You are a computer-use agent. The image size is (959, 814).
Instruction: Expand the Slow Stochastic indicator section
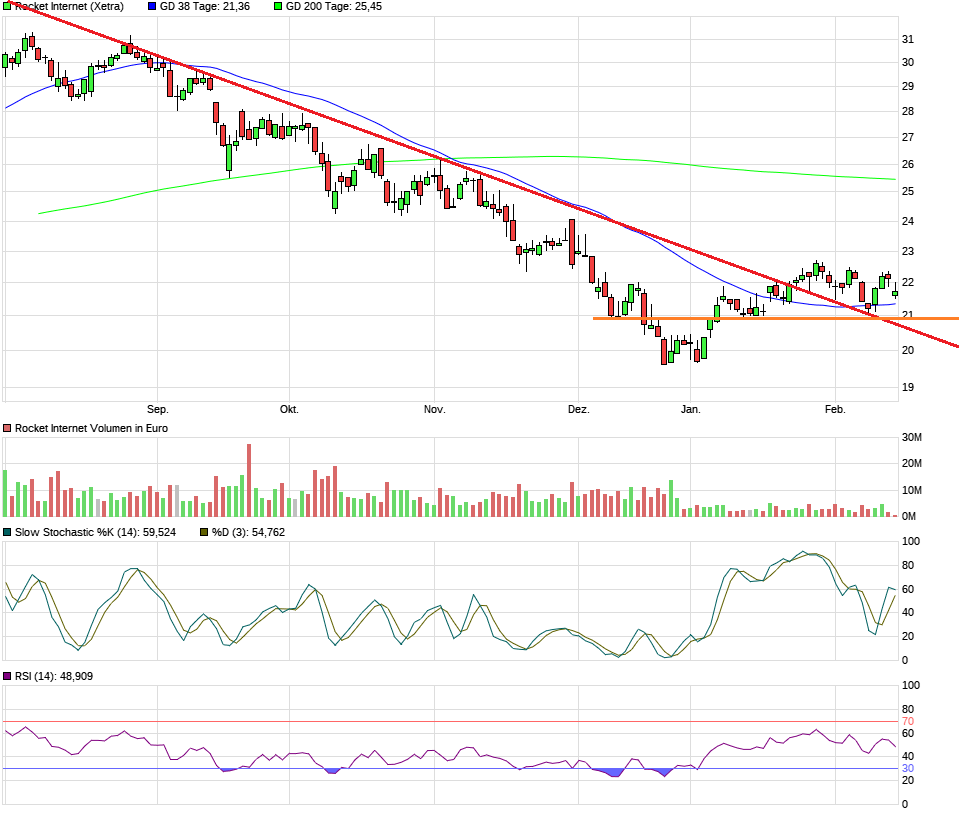pos(7,533)
